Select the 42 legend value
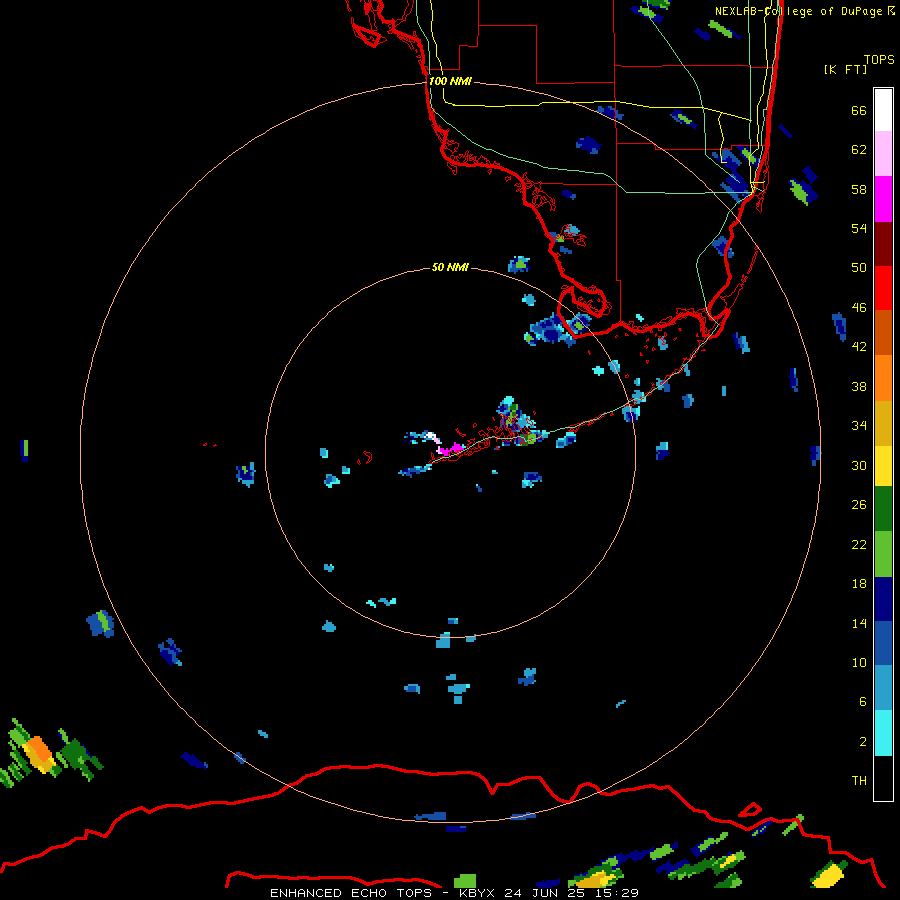Image resolution: width=900 pixels, height=900 pixels. (859, 347)
